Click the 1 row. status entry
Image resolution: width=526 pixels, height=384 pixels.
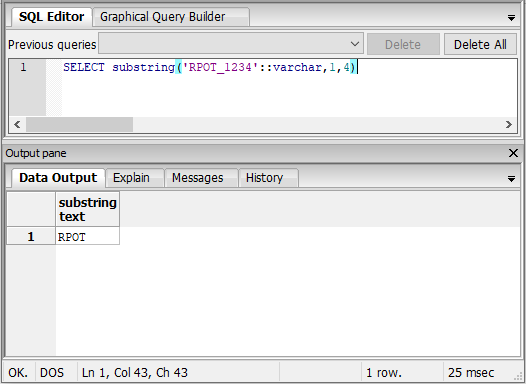pos(384,373)
